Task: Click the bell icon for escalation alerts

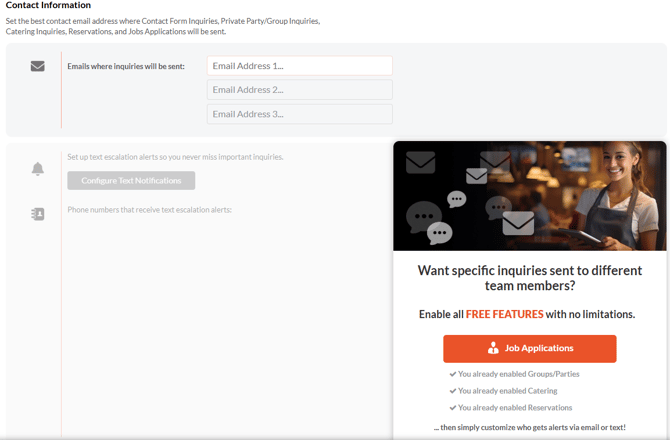Action: [37, 169]
